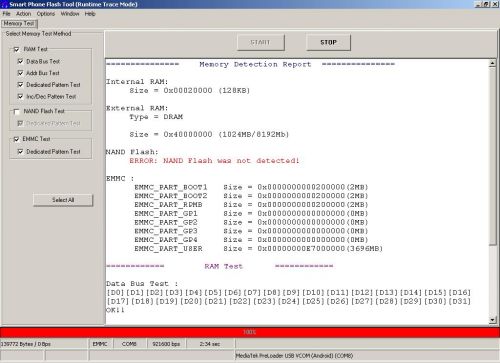Click the EMMC_PART_BOOT2 row
The width and height of the screenshot is (500, 363).
click(251, 196)
